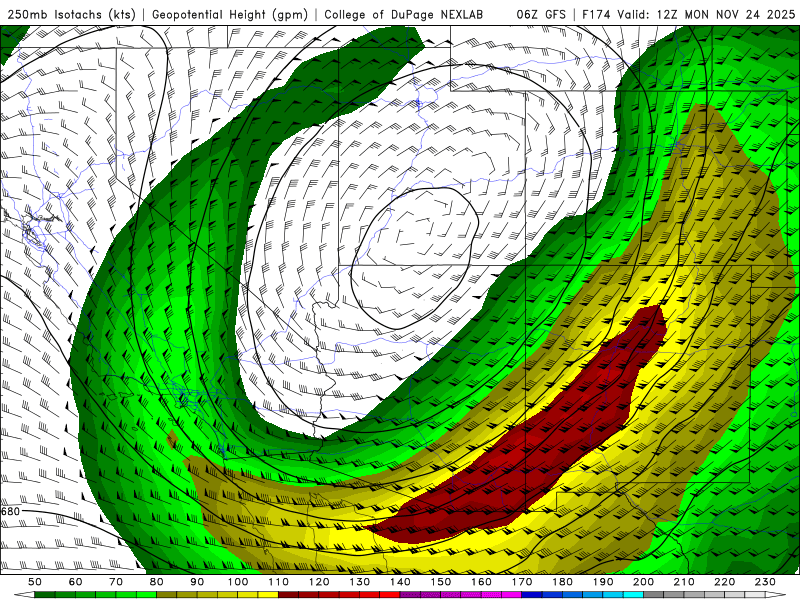
Task: Click the dark blue swatch just after 170
Action: coord(532,595)
